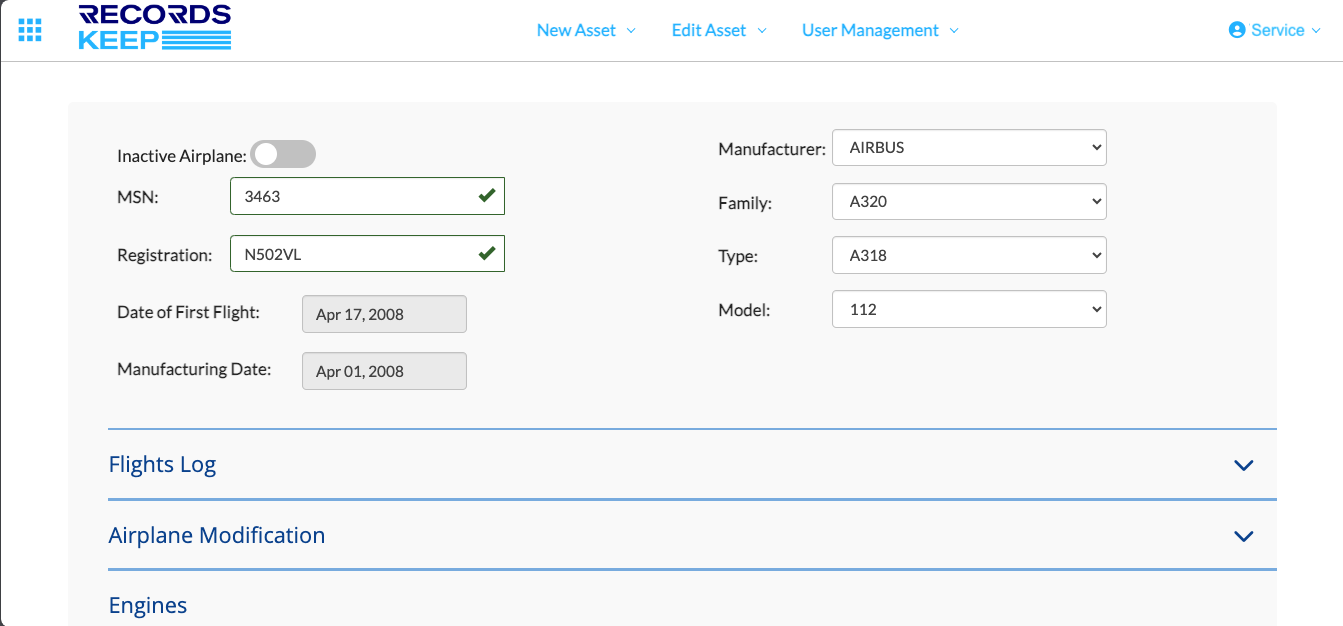1343x626 pixels.
Task: Click the Manufacturing Date field
Action: click(384, 371)
